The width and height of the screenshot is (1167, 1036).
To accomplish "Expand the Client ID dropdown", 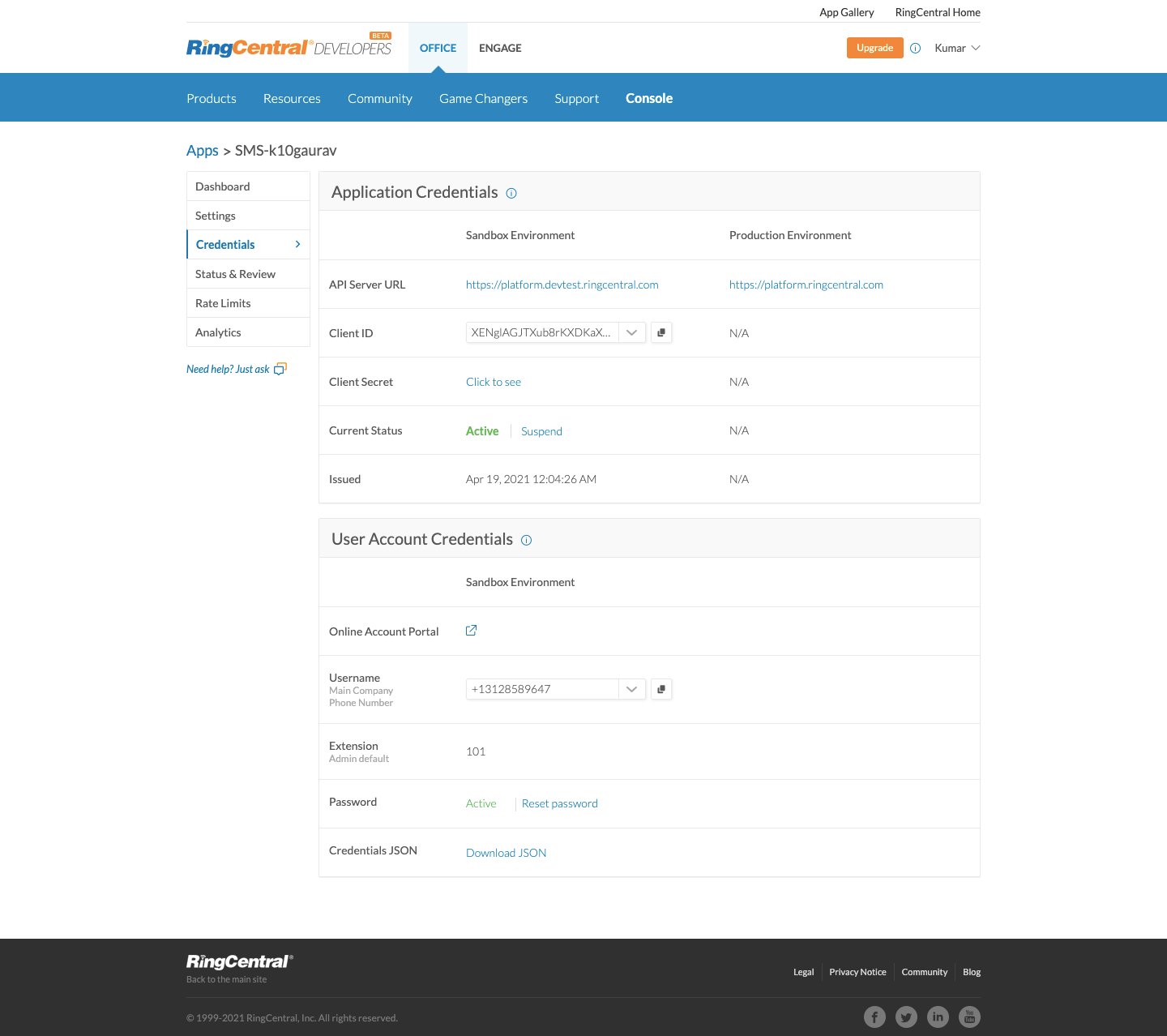I will pyautogui.click(x=632, y=332).
